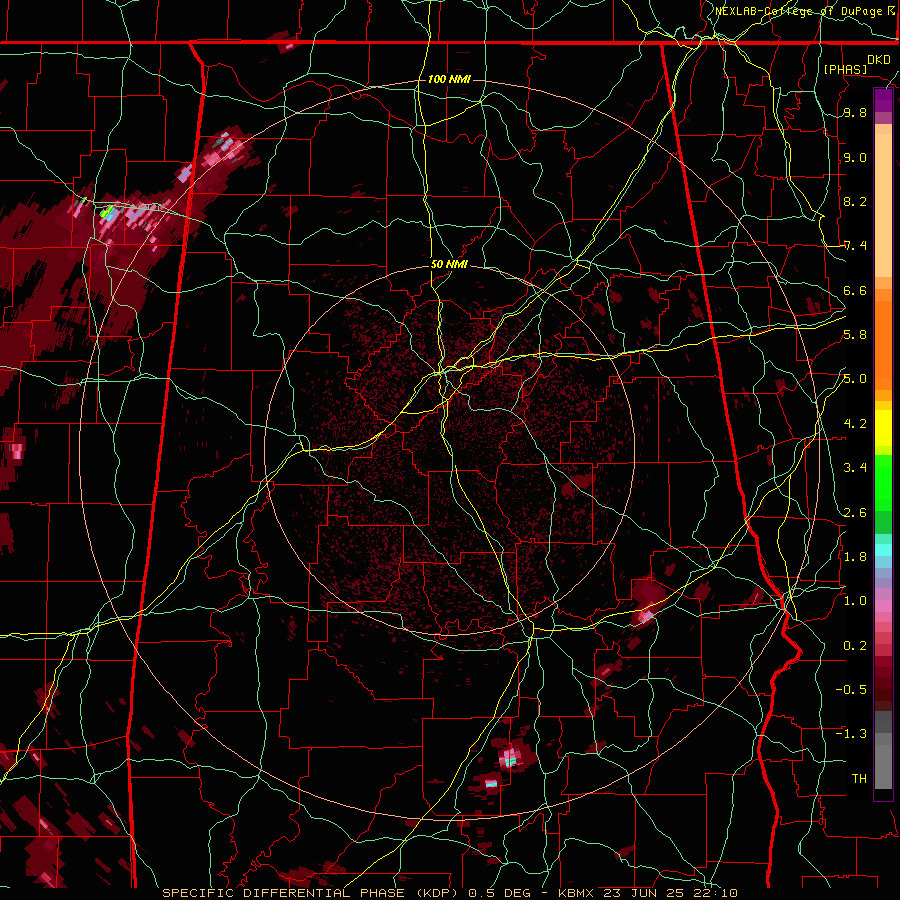Click "SPECIFIC DIFFERENTIAL PHASE (KDP)" in the caption
900x900 pixels.
312,893
